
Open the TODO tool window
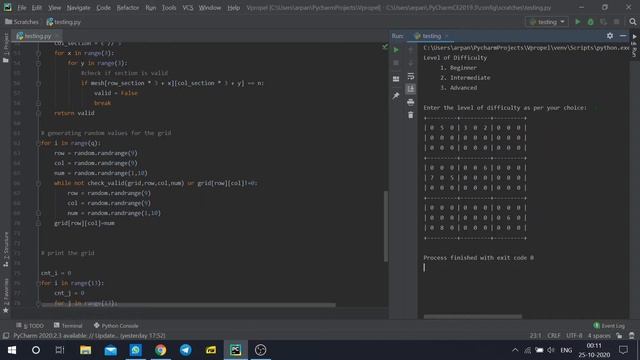(x=30, y=326)
